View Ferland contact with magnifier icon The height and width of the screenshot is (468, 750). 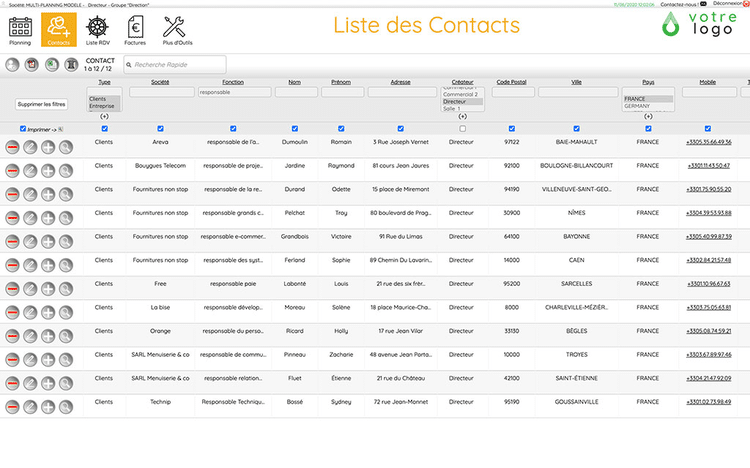coord(66,265)
